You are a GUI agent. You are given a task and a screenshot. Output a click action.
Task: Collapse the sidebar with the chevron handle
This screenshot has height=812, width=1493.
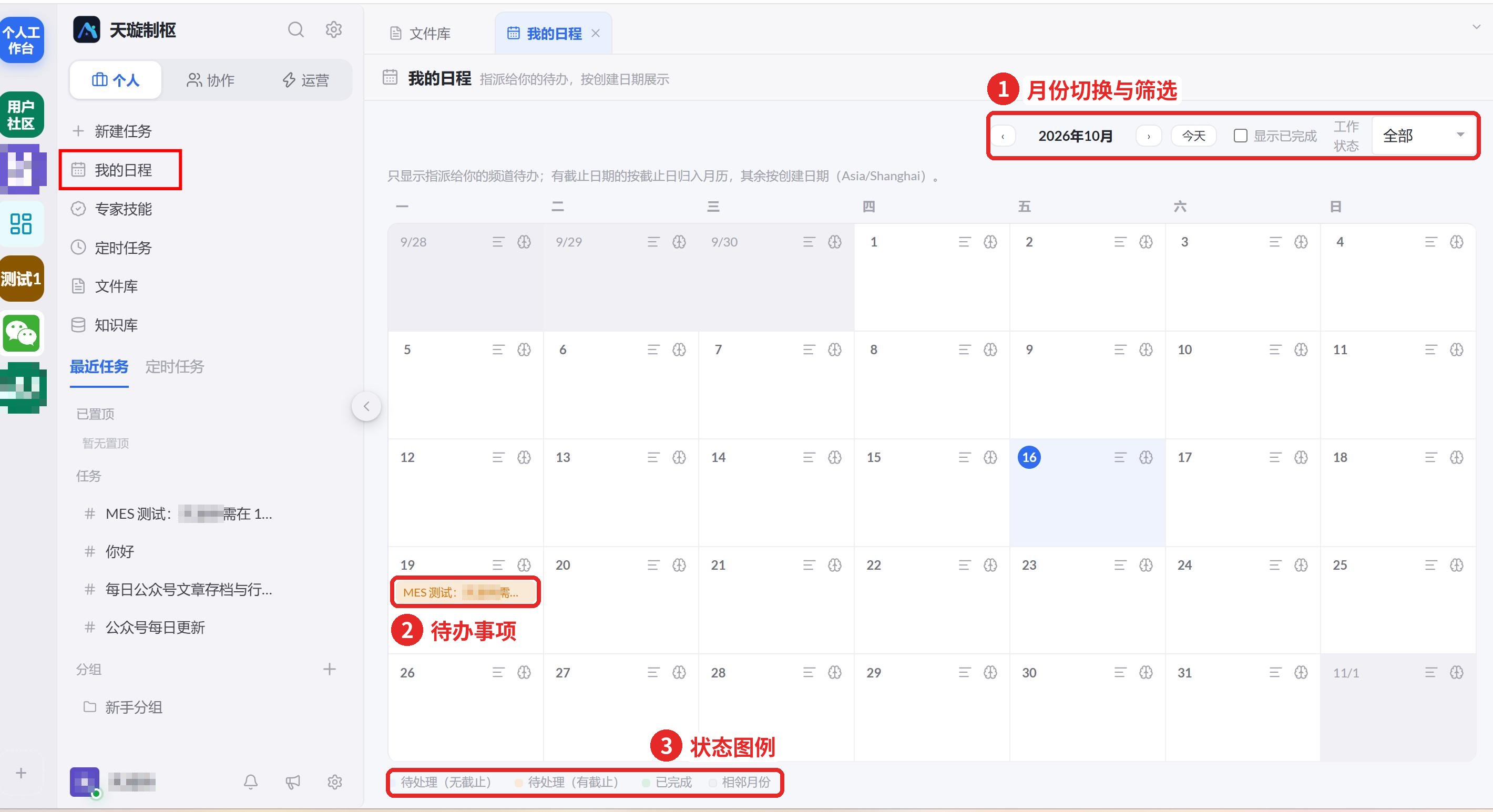(366, 406)
